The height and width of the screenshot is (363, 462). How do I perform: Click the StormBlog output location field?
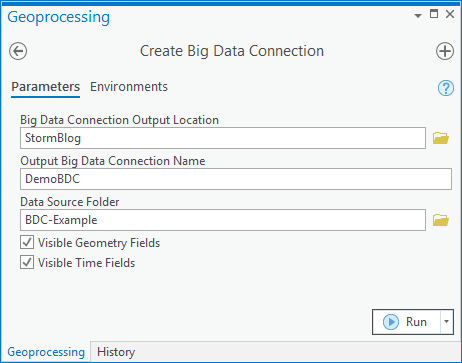pyautogui.click(x=223, y=138)
